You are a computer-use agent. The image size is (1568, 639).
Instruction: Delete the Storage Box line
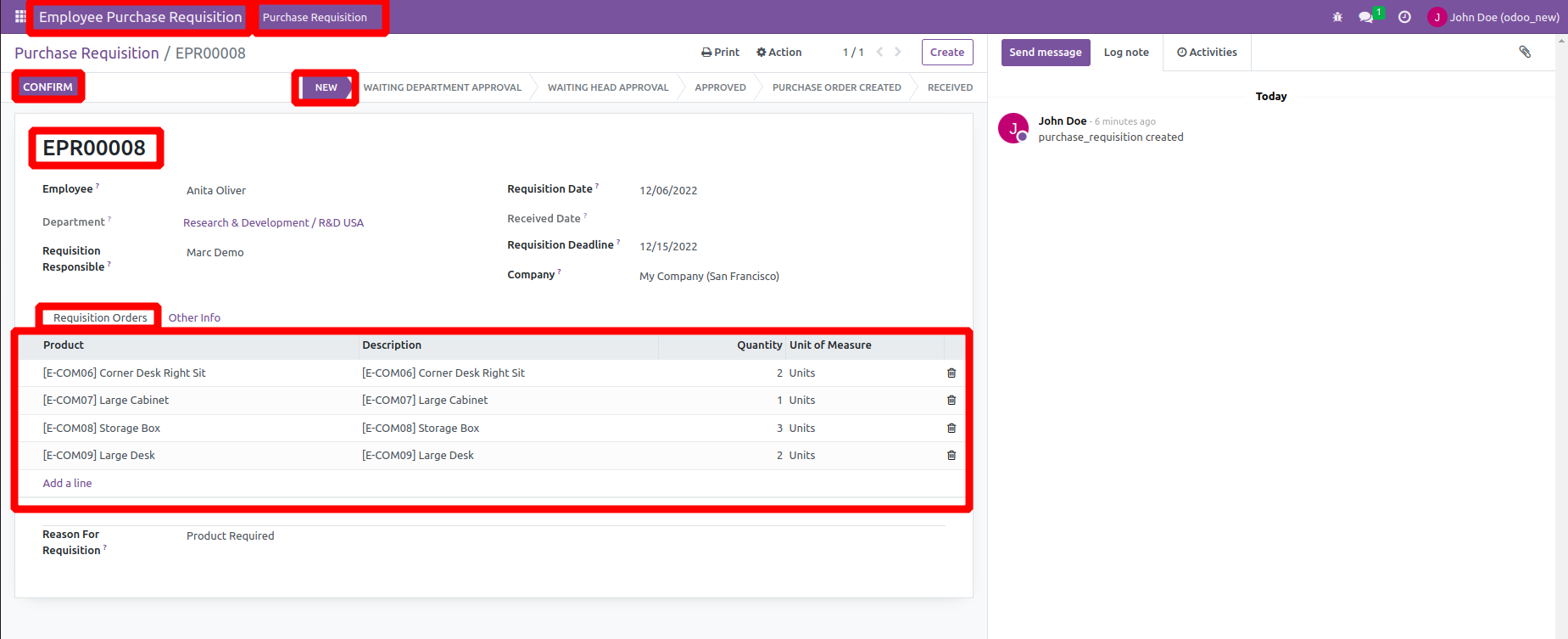point(951,429)
